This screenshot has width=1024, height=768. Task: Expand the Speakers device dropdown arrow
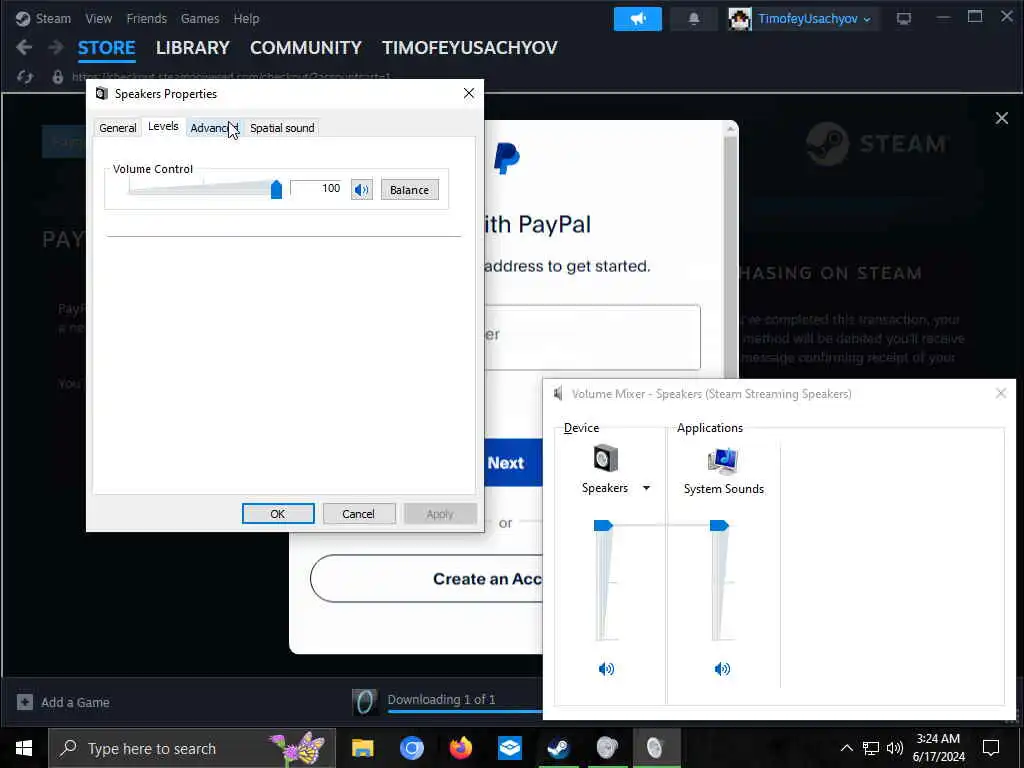647,488
